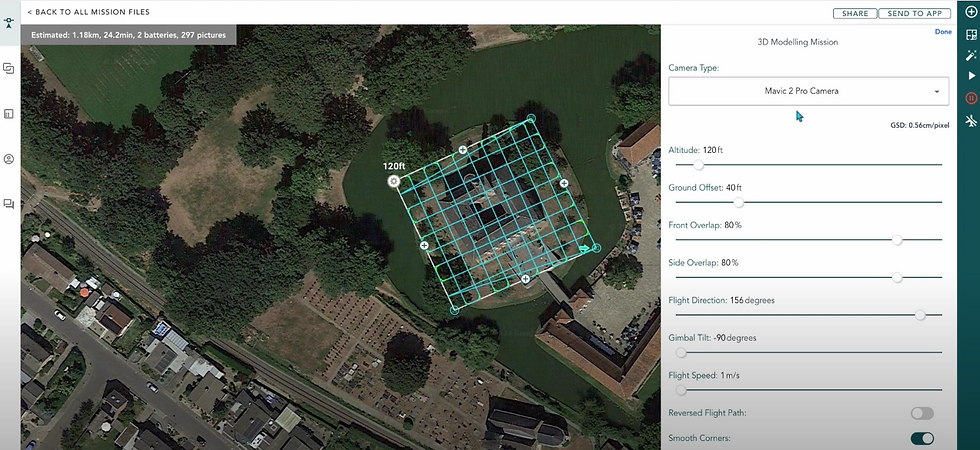Adjust the Altitude slider handle
This screenshot has width=980, height=450.
tap(699, 165)
